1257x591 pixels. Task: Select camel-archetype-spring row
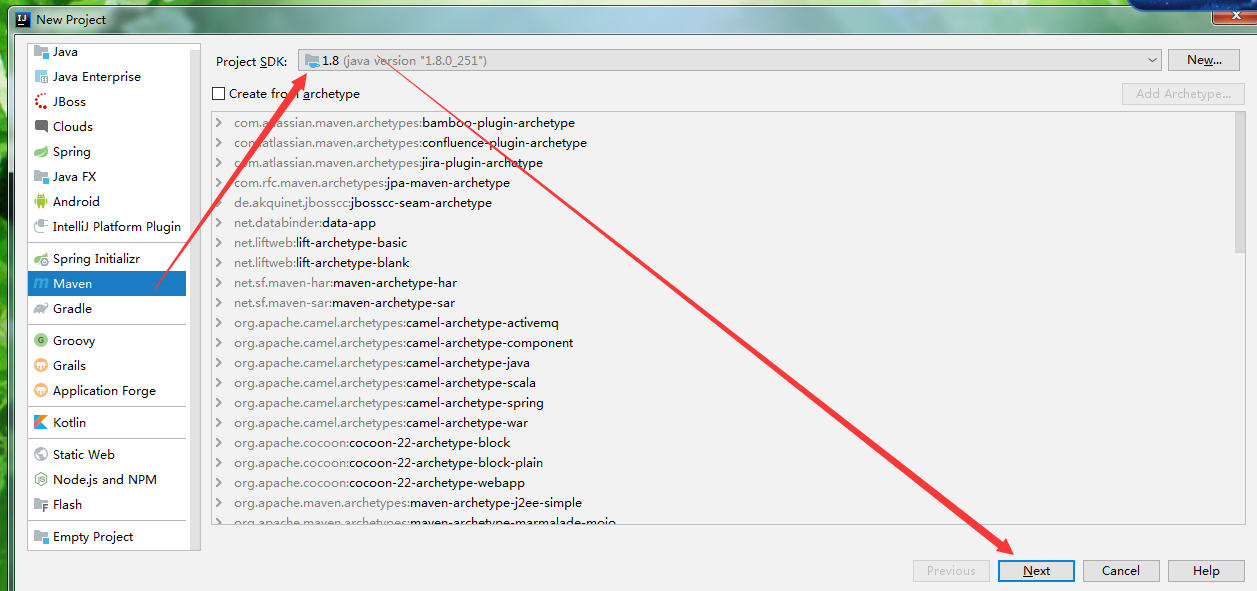pos(722,403)
